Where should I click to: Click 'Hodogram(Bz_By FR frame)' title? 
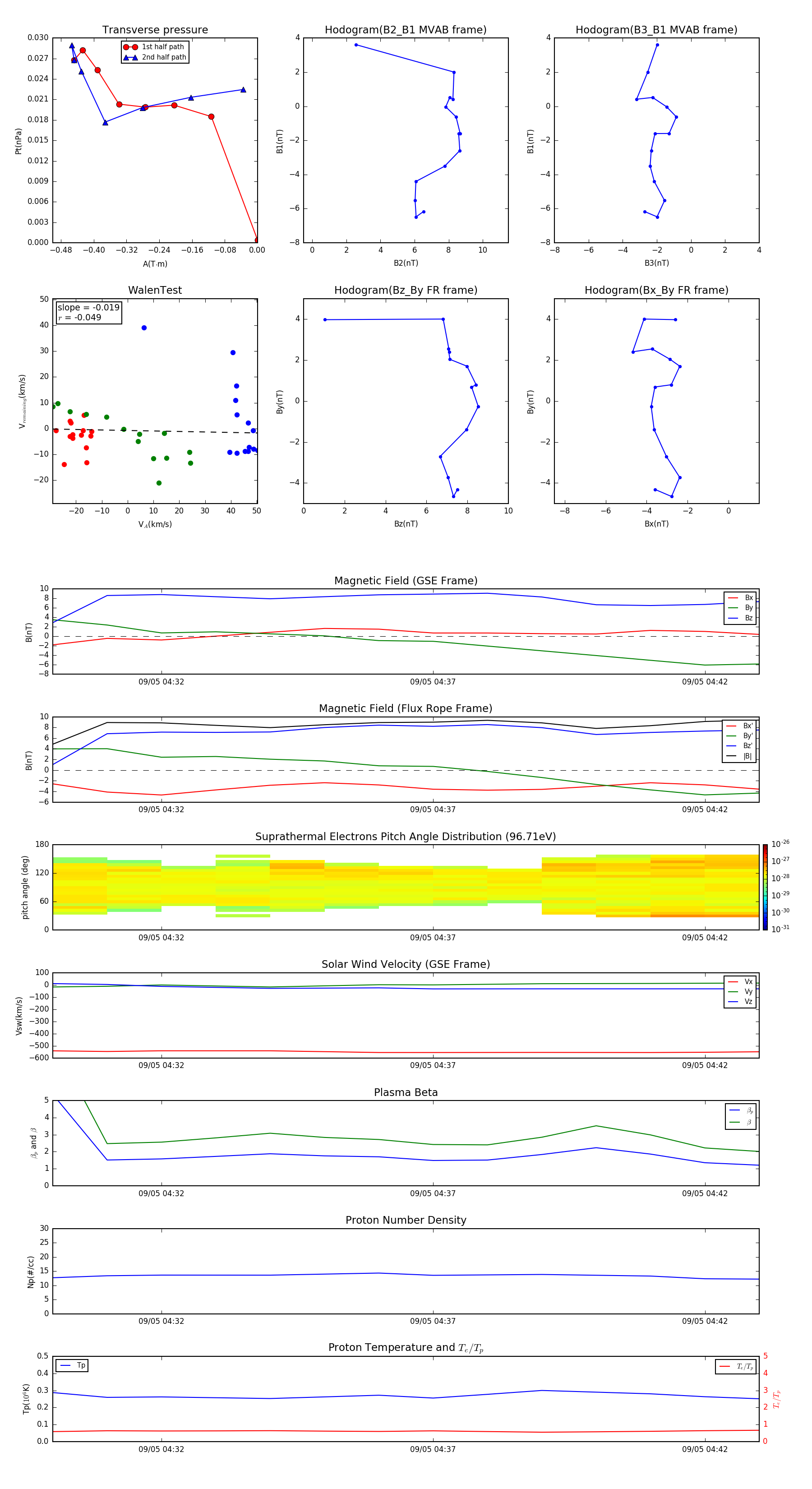[406, 290]
